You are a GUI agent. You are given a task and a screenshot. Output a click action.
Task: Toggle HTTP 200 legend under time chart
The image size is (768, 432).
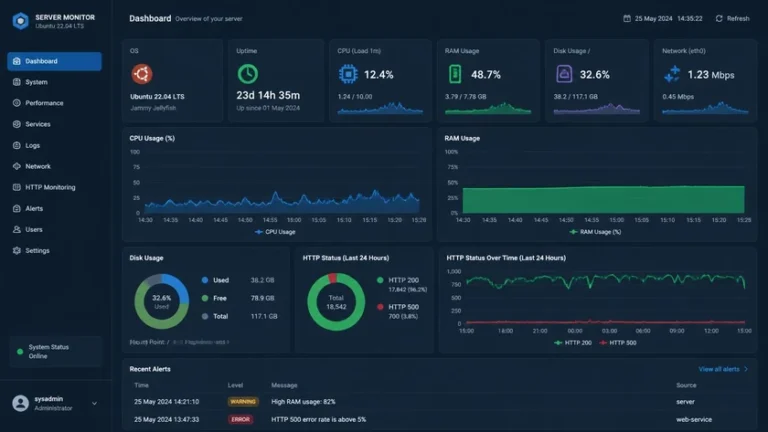tap(573, 343)
